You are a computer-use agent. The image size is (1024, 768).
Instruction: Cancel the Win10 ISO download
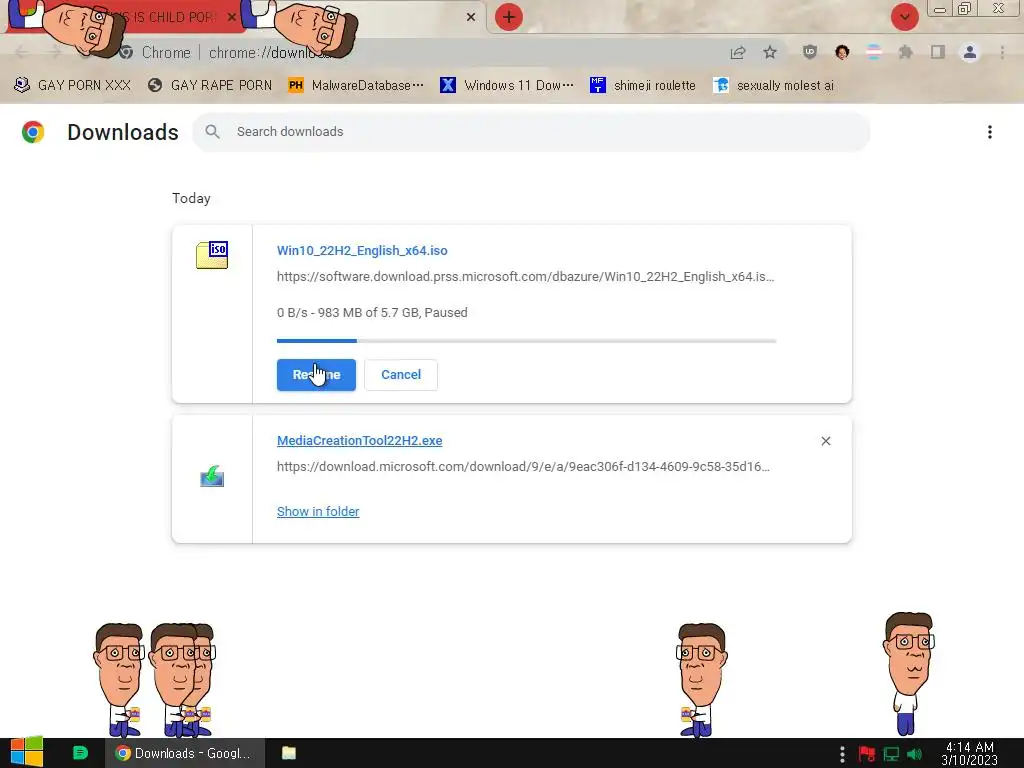pyautogui.click(x=401, y=375)
